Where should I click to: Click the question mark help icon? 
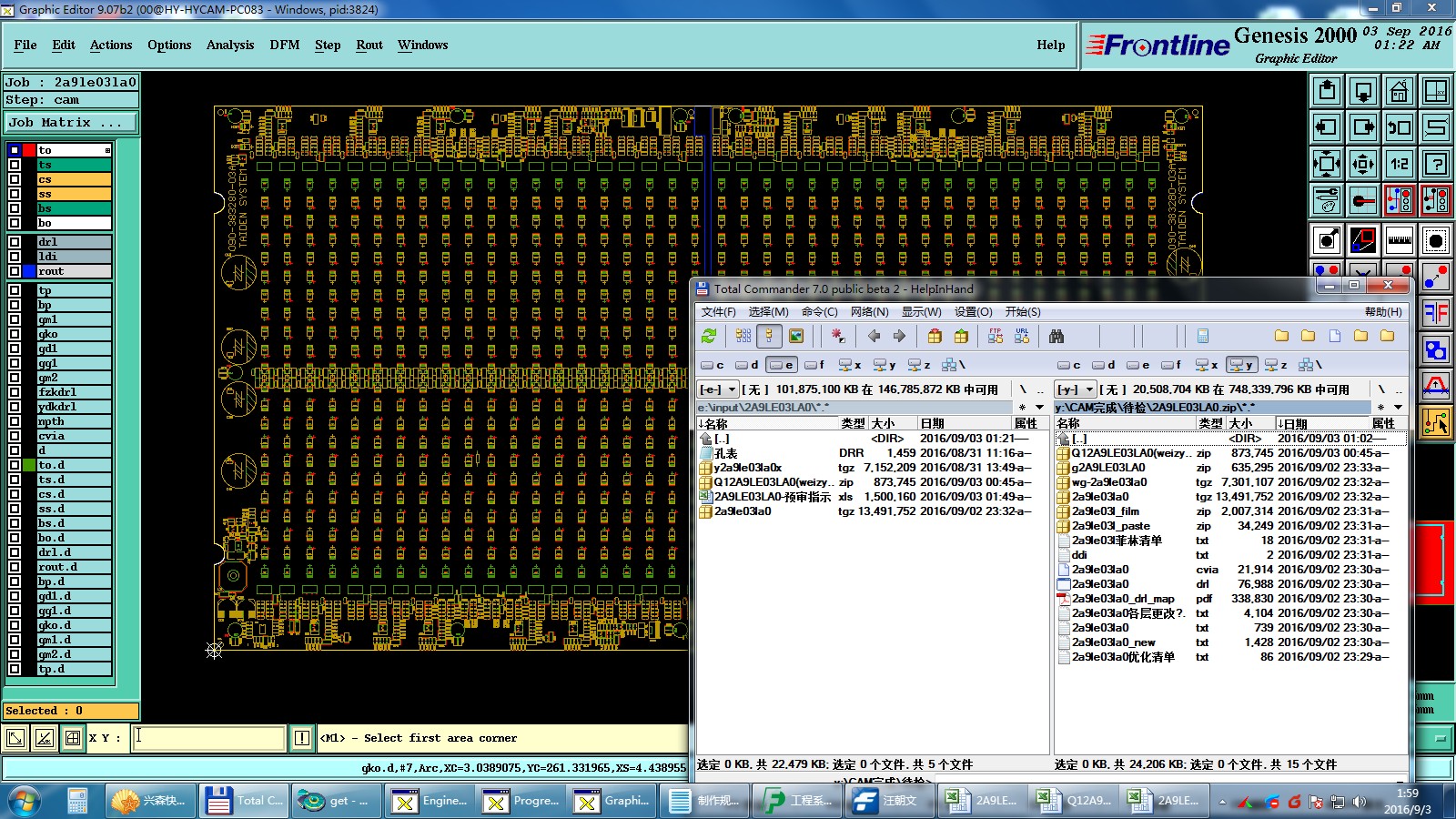tap(1435, 164)
